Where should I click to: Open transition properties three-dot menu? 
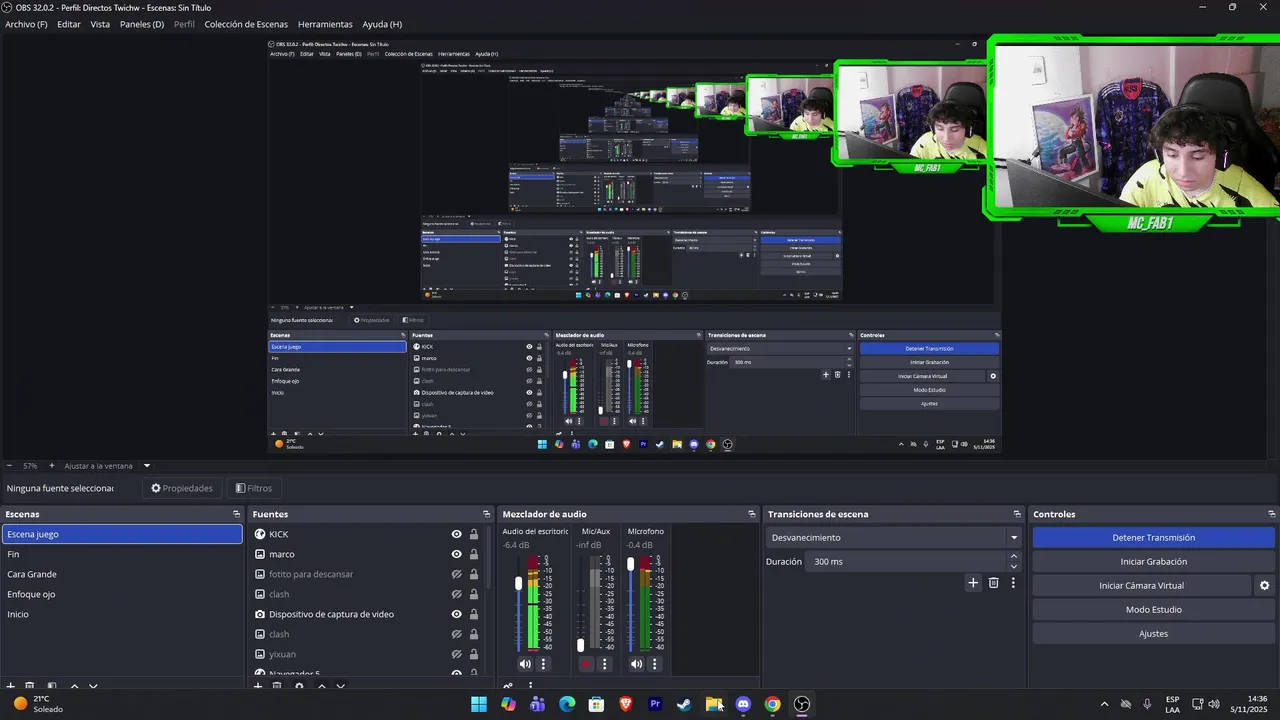[1013, 582]
